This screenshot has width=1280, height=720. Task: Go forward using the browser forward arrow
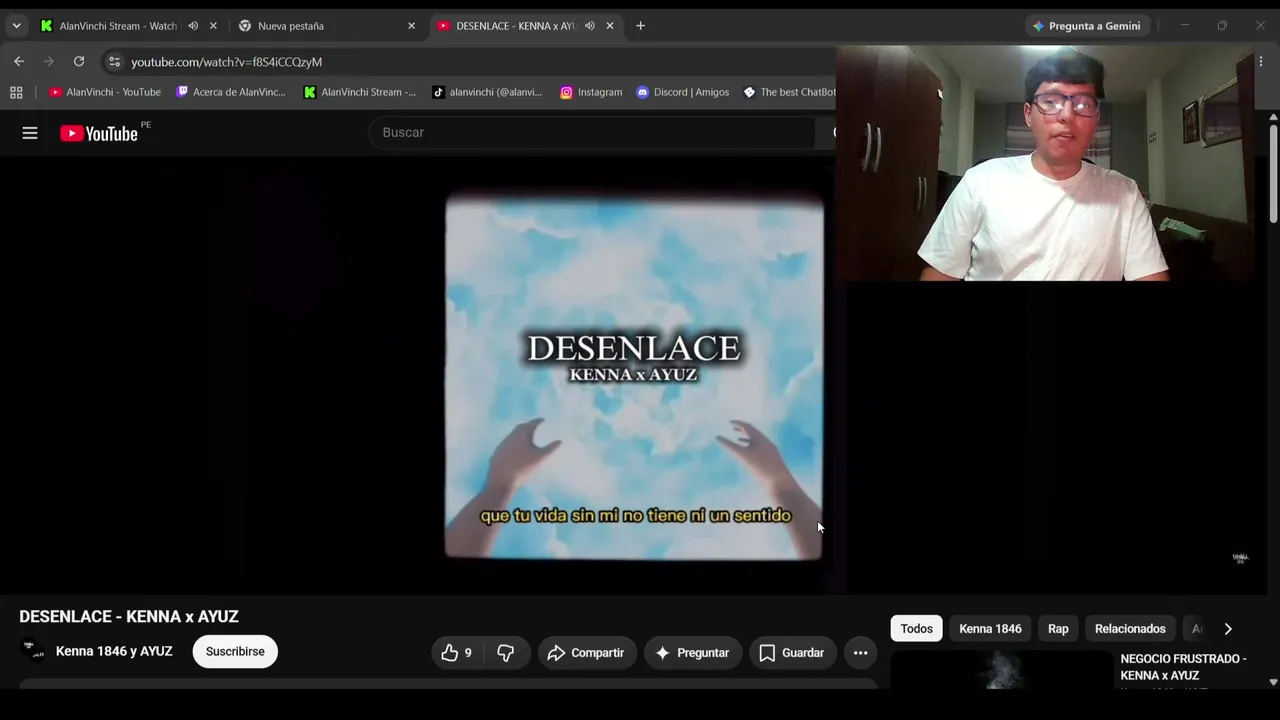(x=49, y=62)
